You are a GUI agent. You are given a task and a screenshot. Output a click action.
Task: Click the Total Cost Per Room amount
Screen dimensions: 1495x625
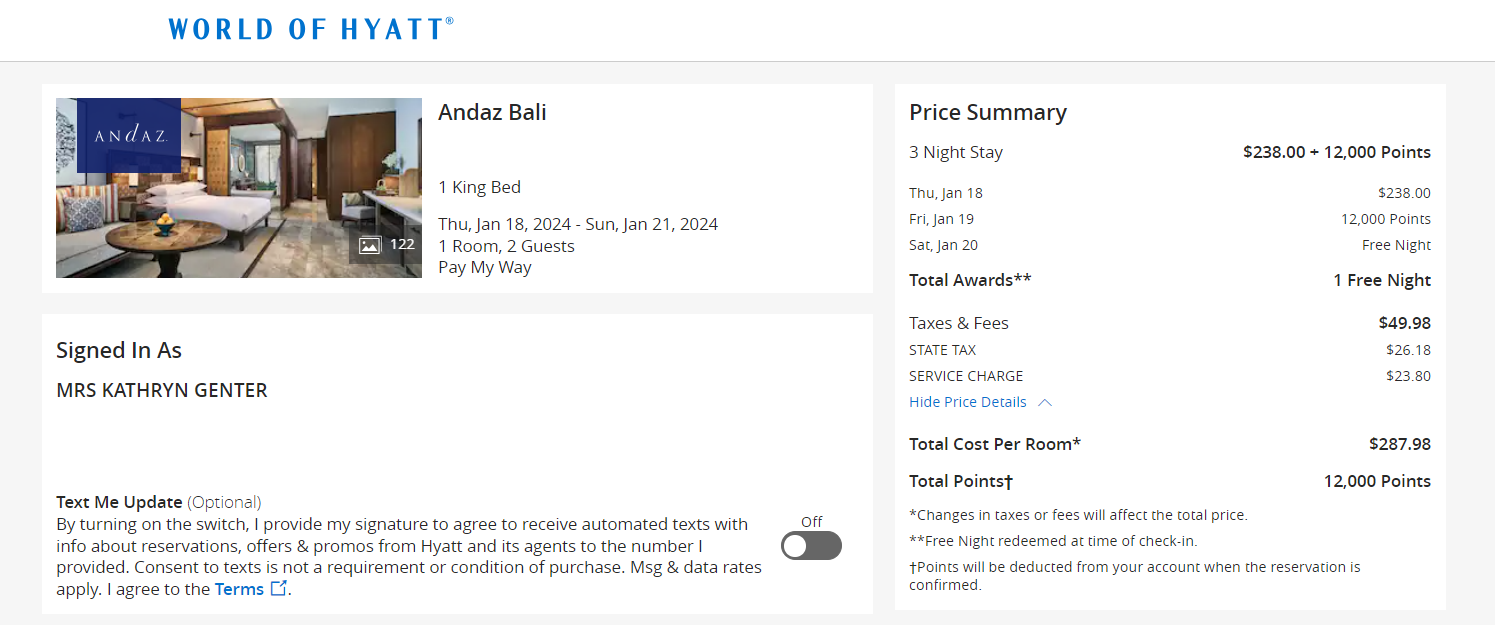coord(1409,443)
